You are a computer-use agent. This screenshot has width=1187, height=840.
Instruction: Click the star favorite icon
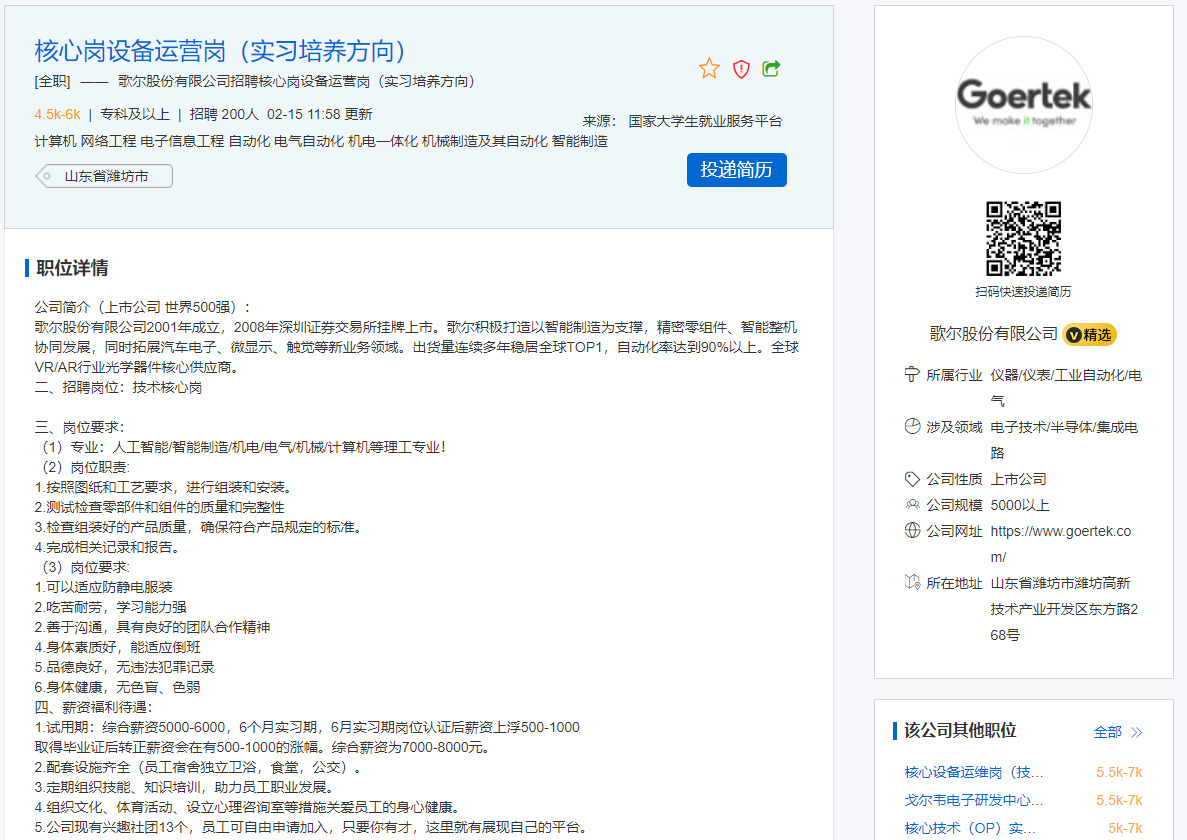709,68
